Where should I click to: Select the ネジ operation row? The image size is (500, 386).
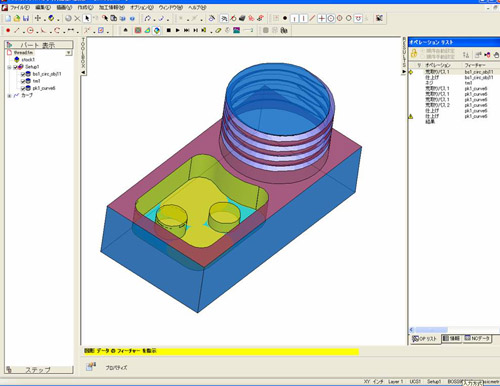455,83
